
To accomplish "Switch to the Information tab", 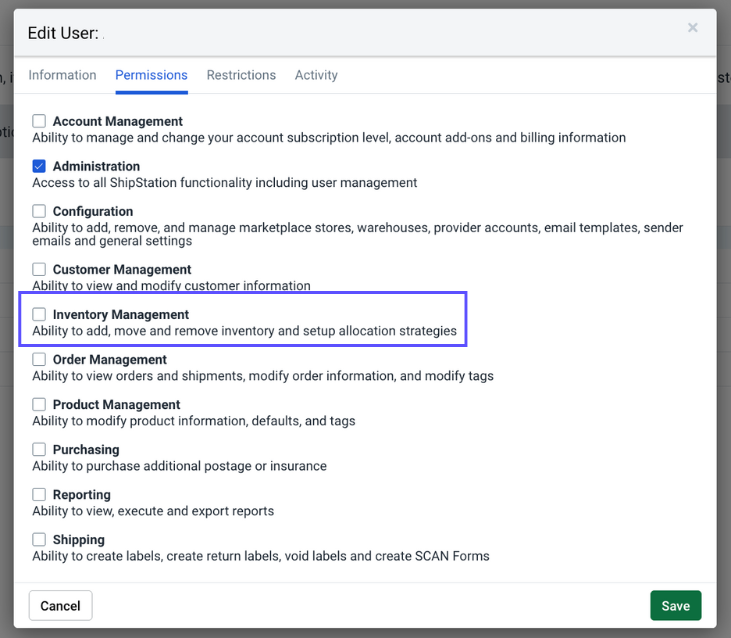I will click(62, 75).
